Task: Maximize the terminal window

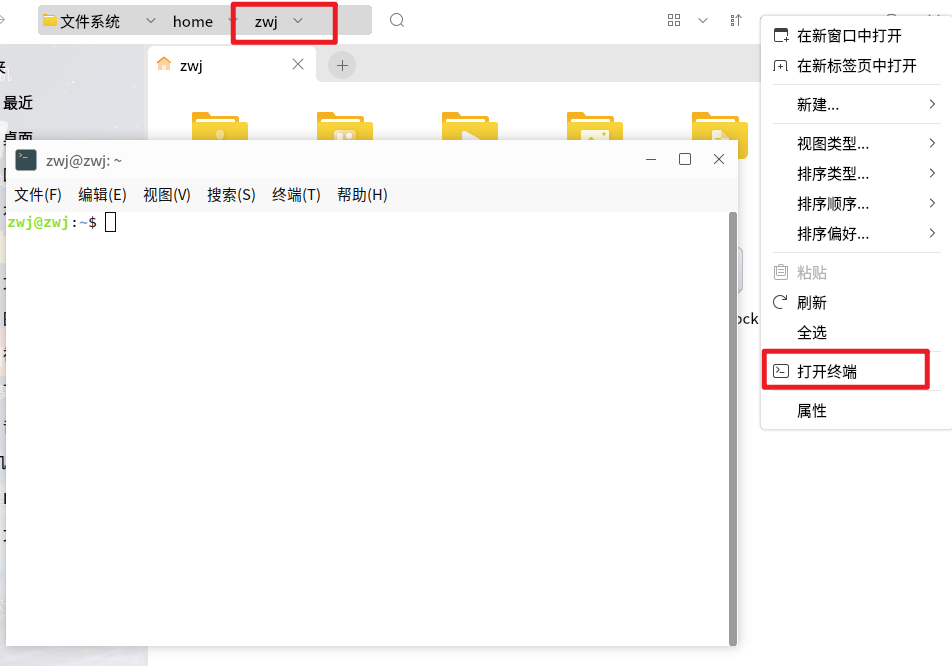Action: point(685,159)
